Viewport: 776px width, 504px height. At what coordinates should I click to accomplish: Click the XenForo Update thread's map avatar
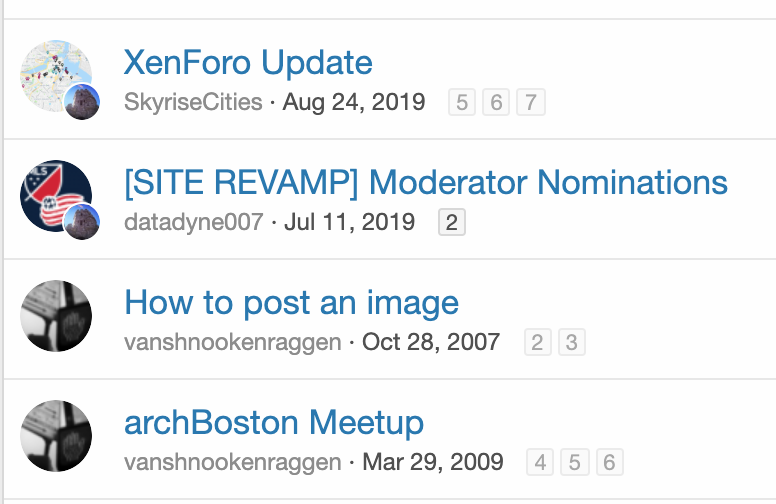54,73
